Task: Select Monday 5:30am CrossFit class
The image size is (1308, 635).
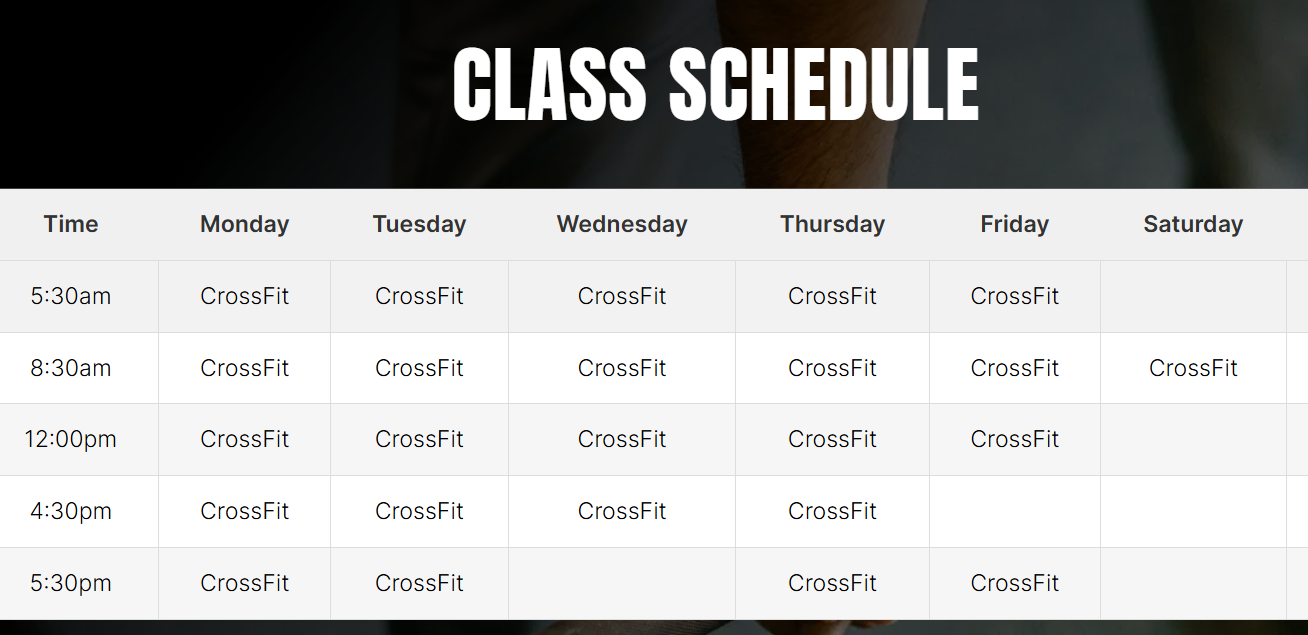Action: (244, 296)
